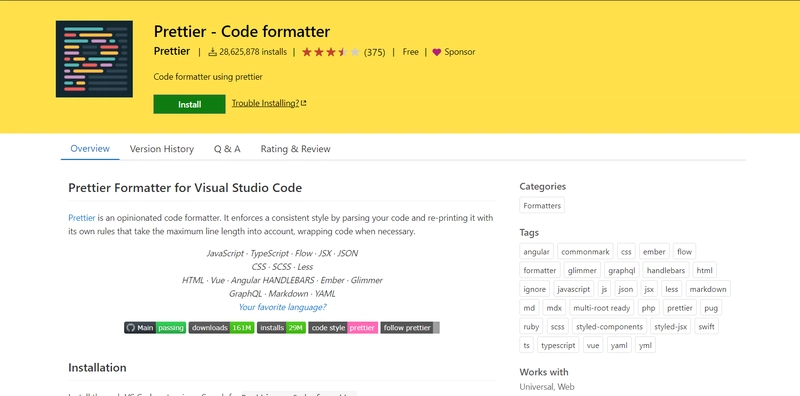This screenshot has width=800, height=396.
Task: Click the Prettier extension logo thumbnail
Action: pyautogui.click(x=94, y=59)
